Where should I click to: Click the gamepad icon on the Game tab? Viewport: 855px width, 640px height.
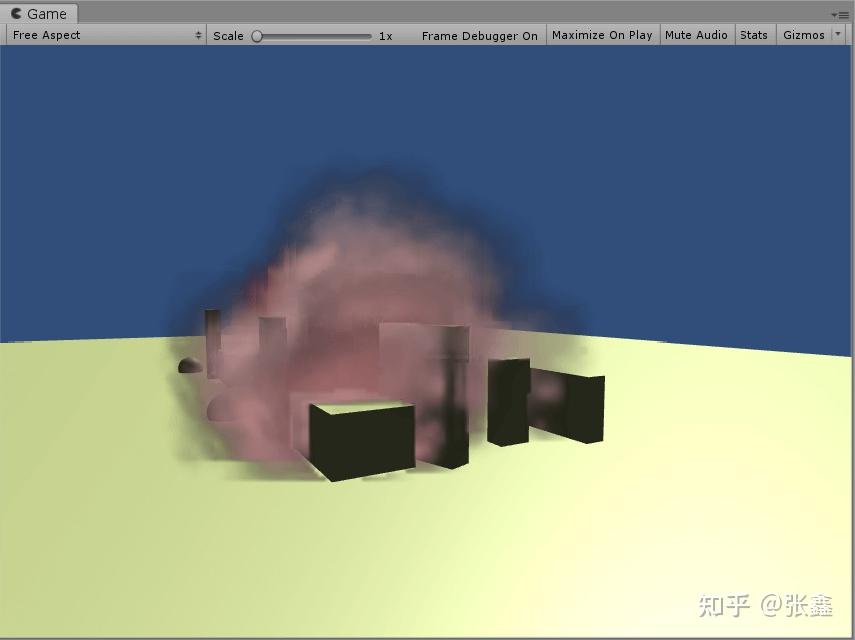pos(15,13)
